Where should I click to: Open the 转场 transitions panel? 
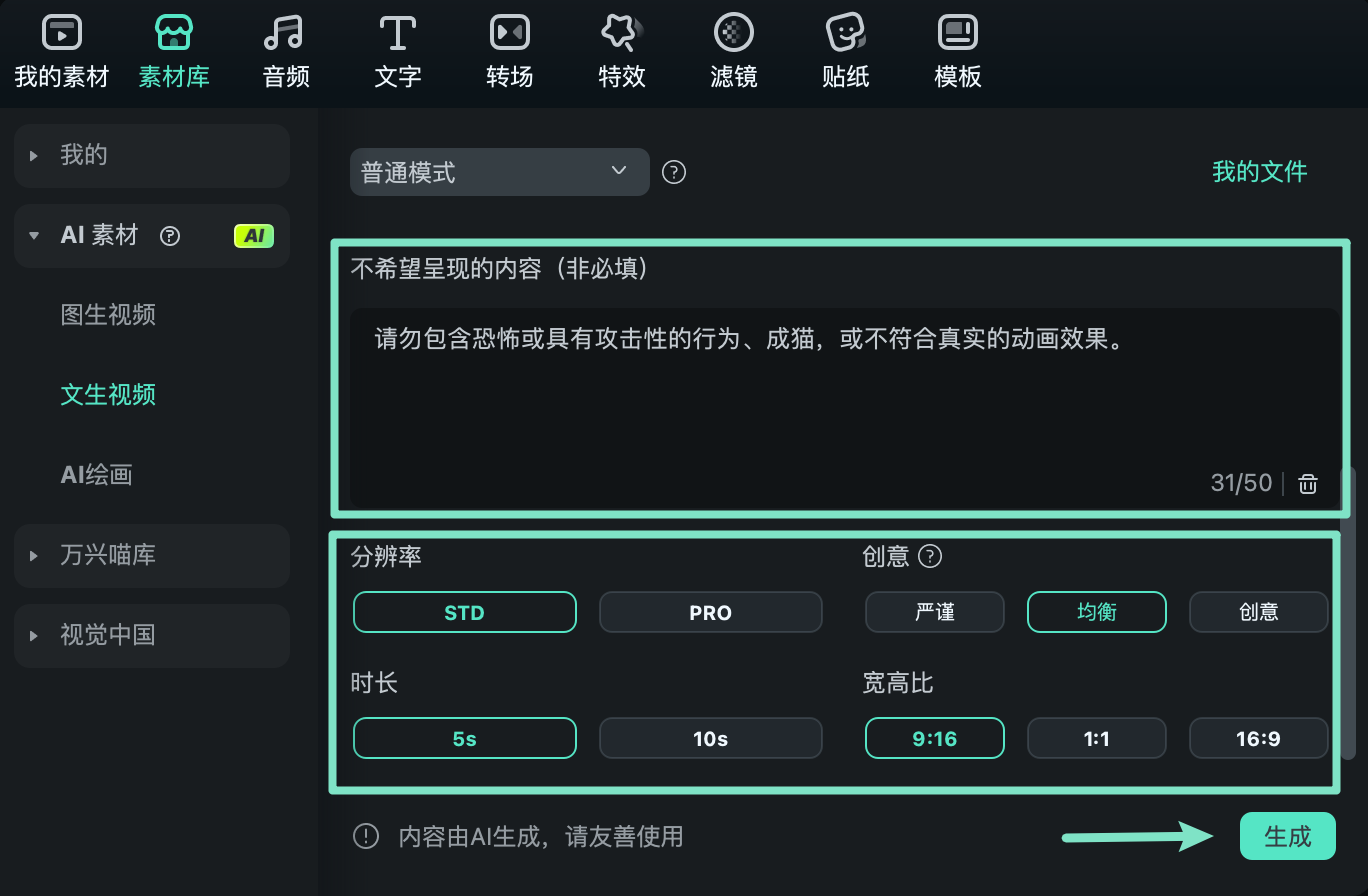click(x=509, y=50)
